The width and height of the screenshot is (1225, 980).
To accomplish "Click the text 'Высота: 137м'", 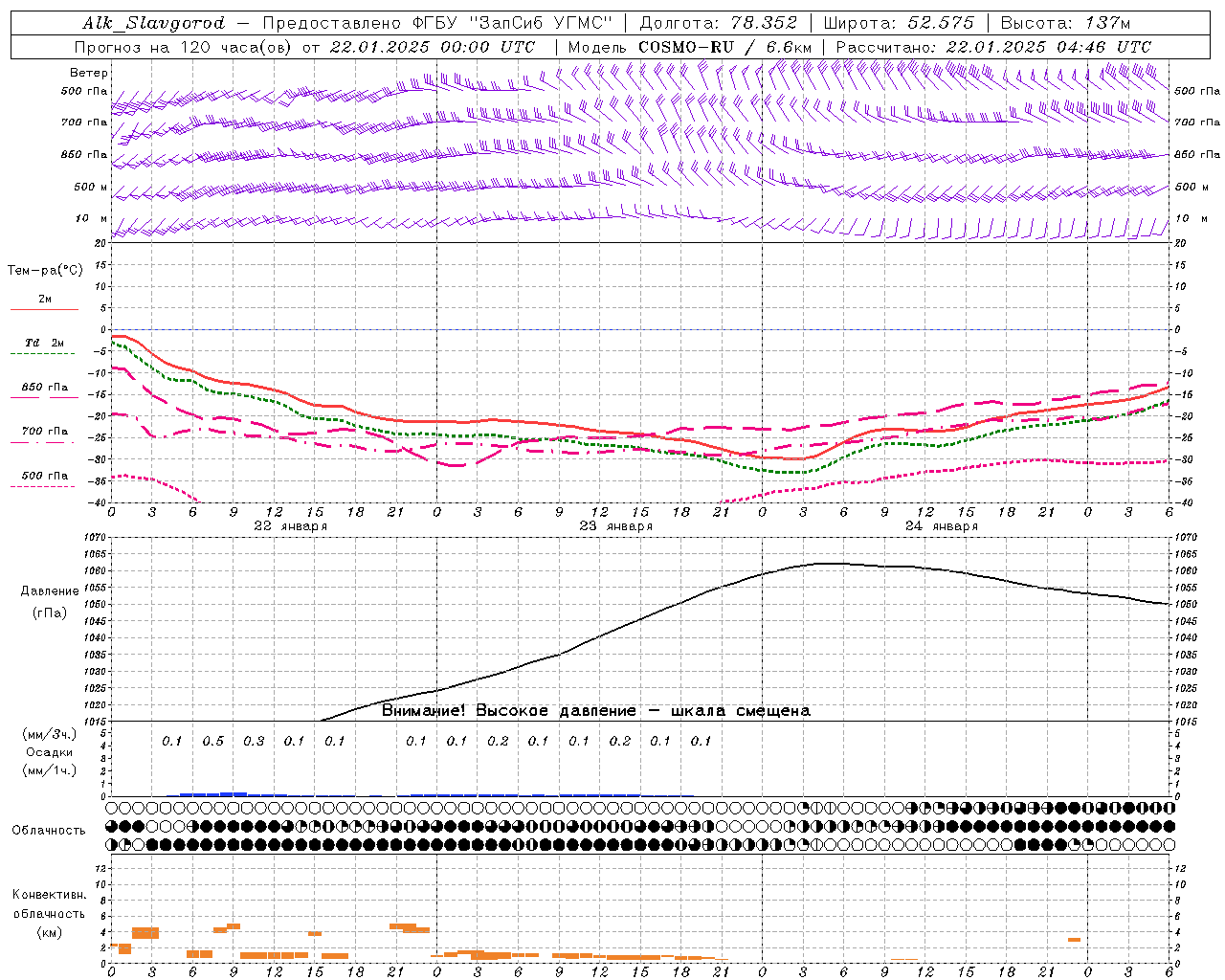I will click(1065, 23).
